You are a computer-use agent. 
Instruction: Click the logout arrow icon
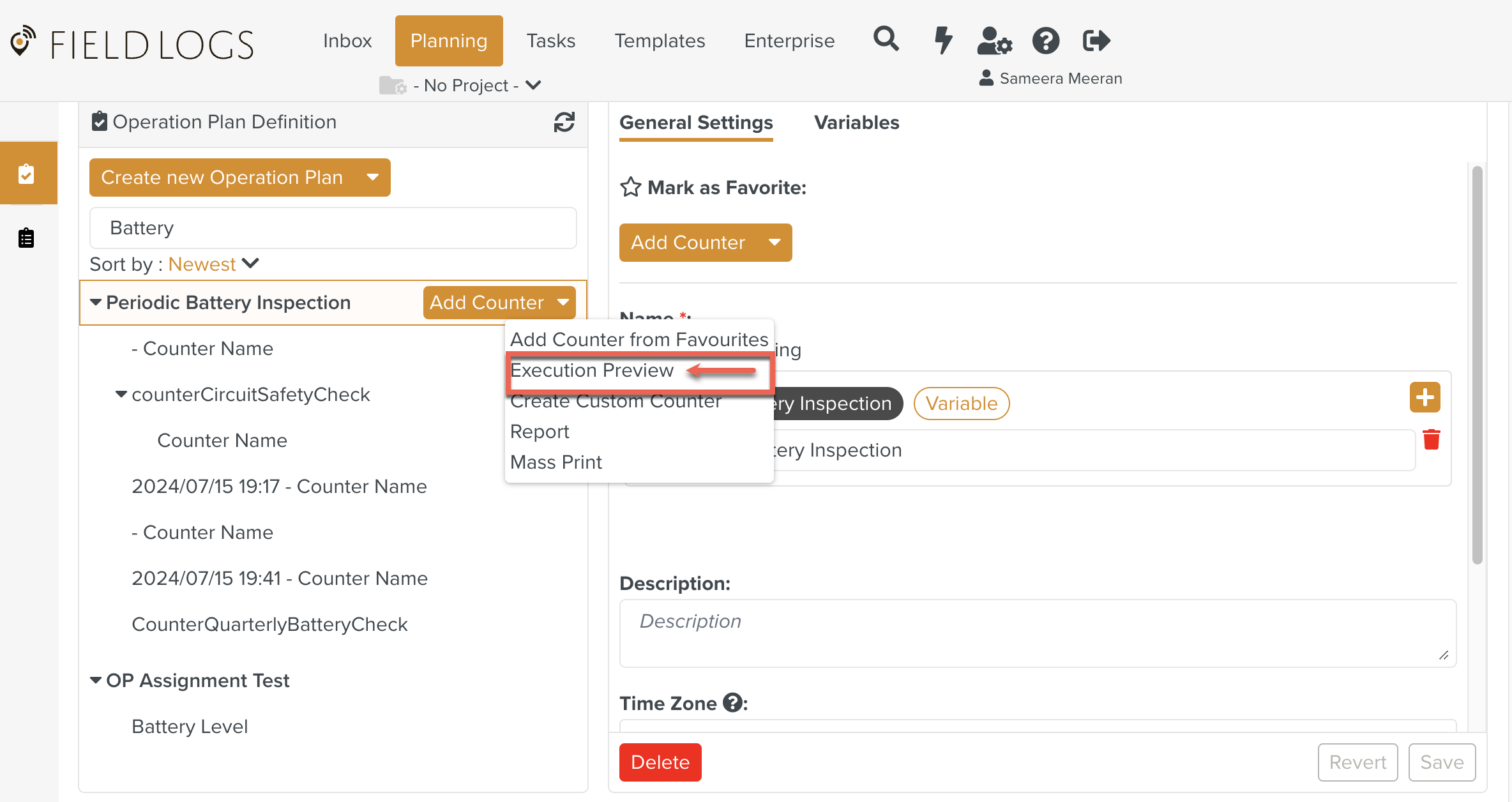(1096, 41)
